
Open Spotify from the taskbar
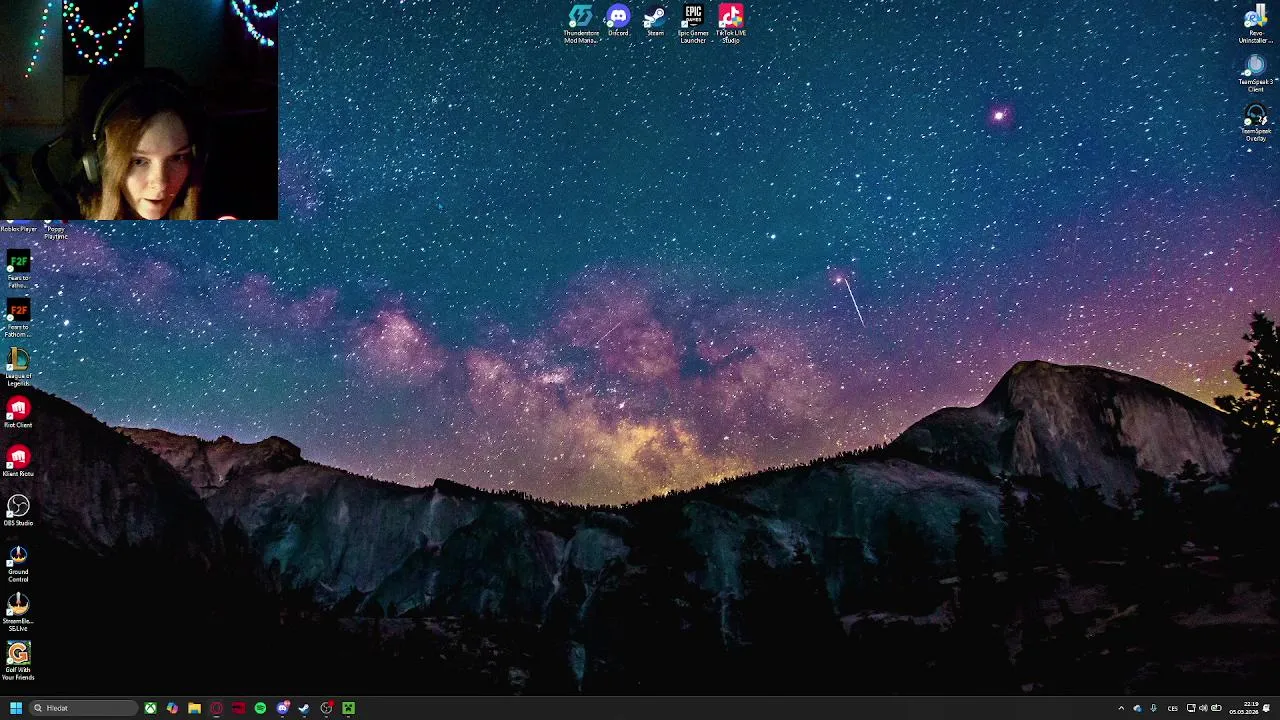point(260,708)
